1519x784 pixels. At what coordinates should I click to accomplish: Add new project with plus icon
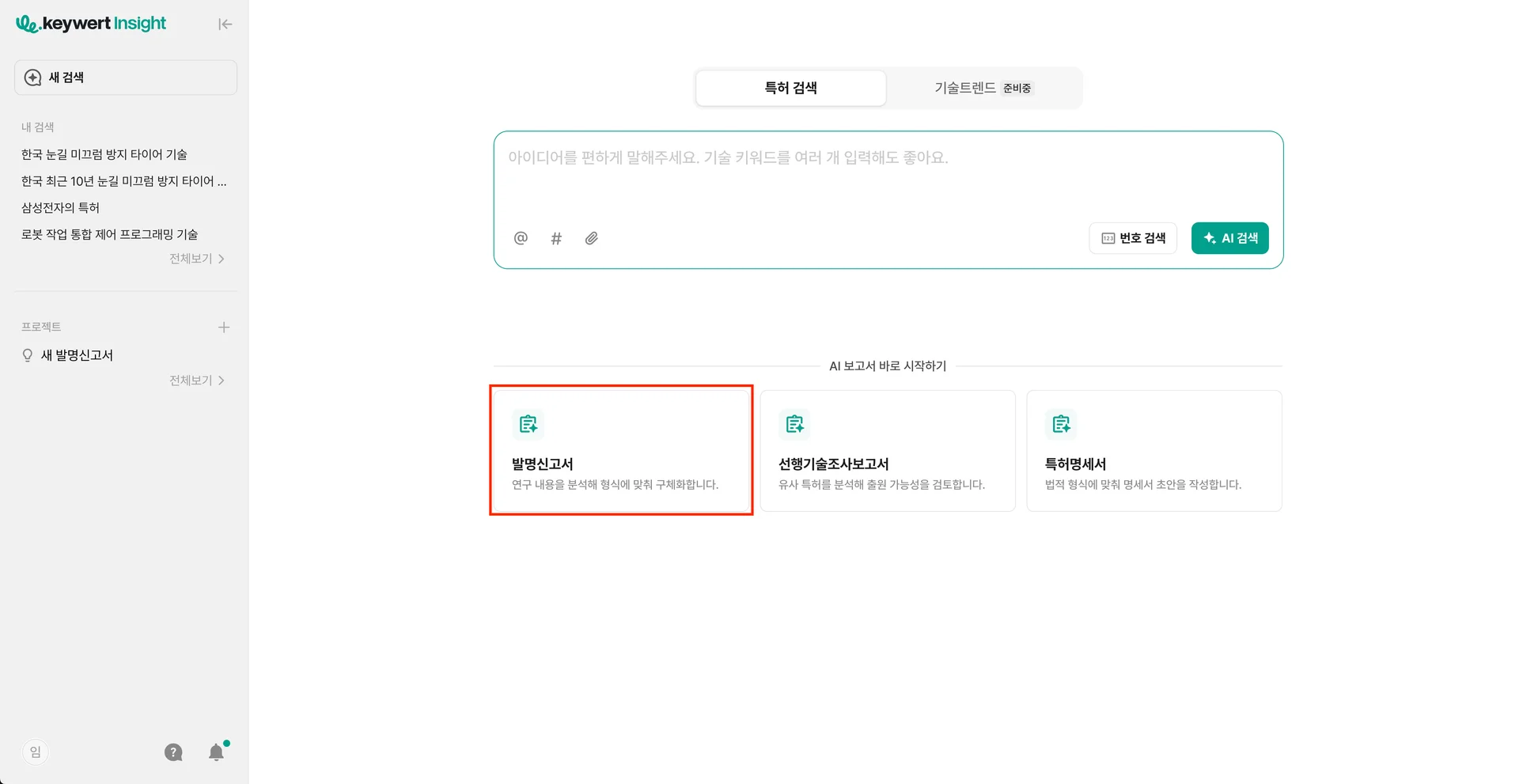(x=224, y=328)
